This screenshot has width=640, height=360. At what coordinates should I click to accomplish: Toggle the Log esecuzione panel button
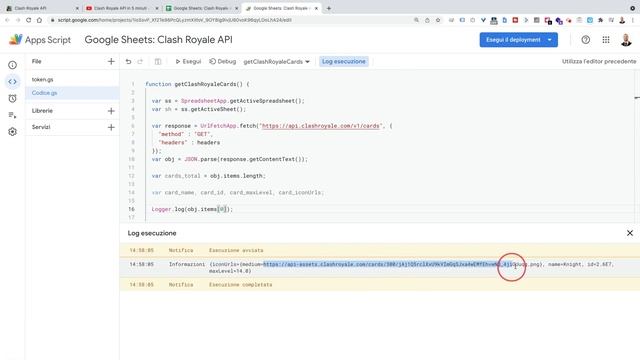tap(344, 61)
